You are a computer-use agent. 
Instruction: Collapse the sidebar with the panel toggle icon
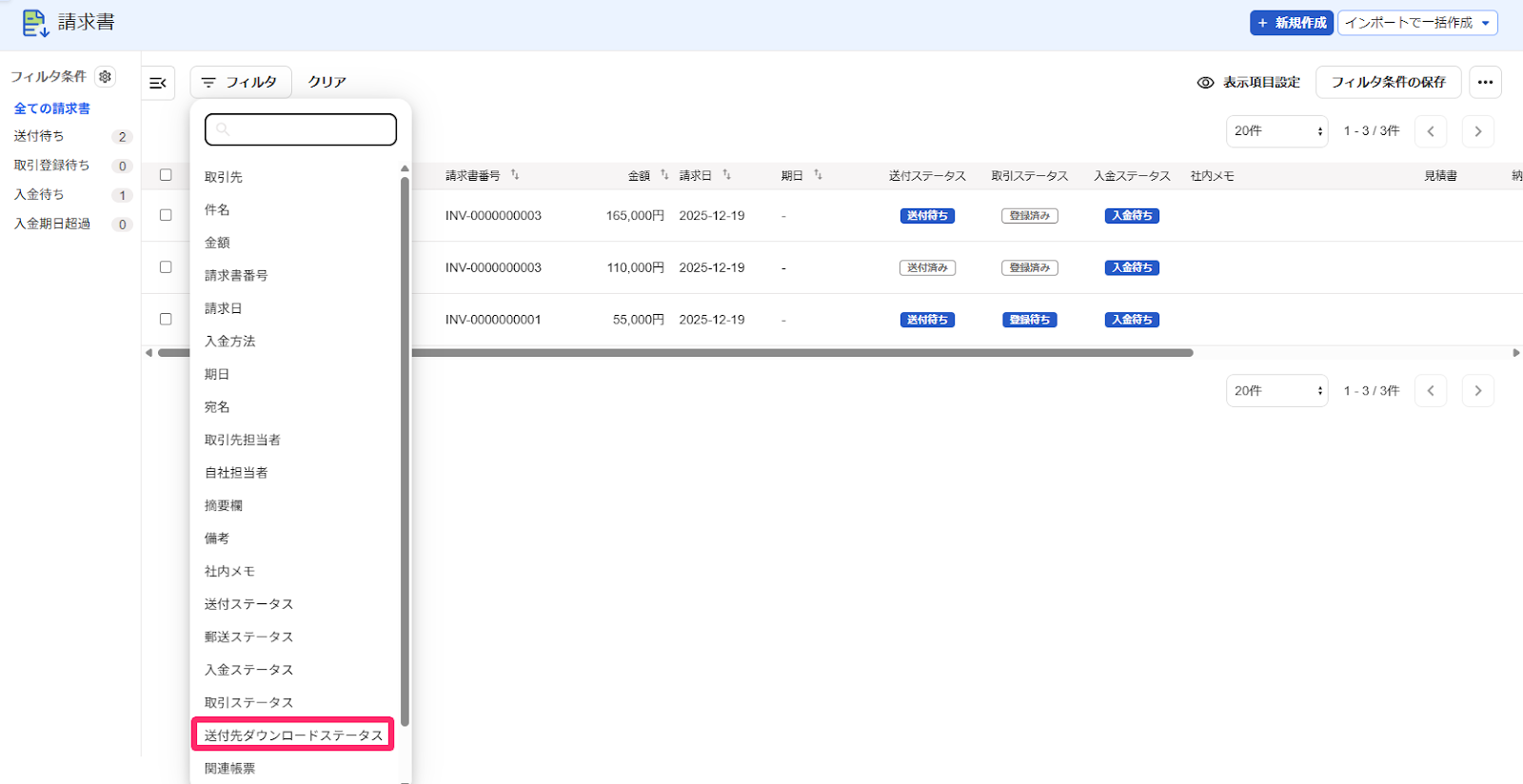point(158,83)
